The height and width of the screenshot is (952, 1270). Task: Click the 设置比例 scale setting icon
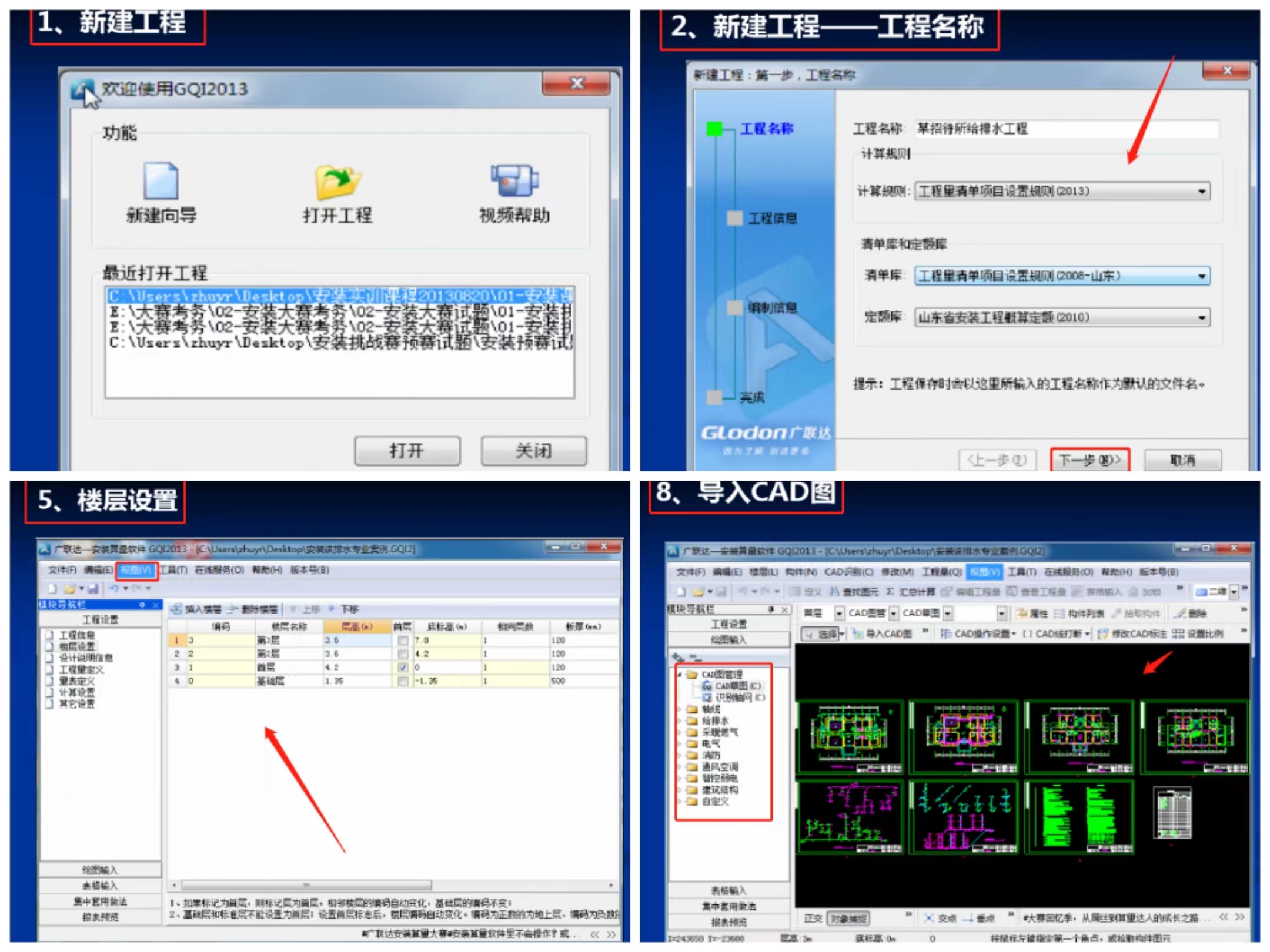pyautogui.click(x=1178, y=633)
